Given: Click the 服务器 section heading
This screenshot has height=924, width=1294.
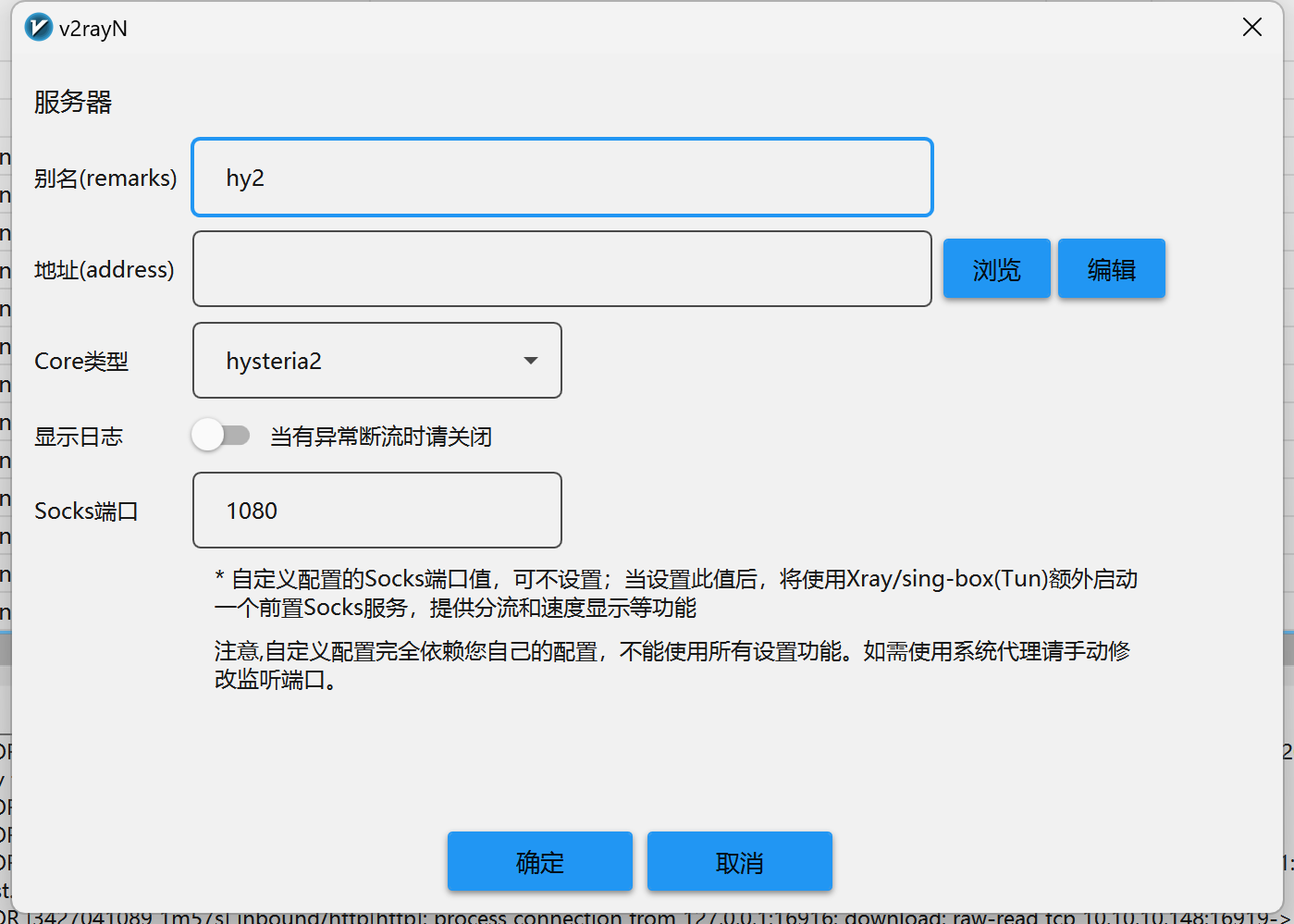Looking at the screenshot, I should pos(73,102).
